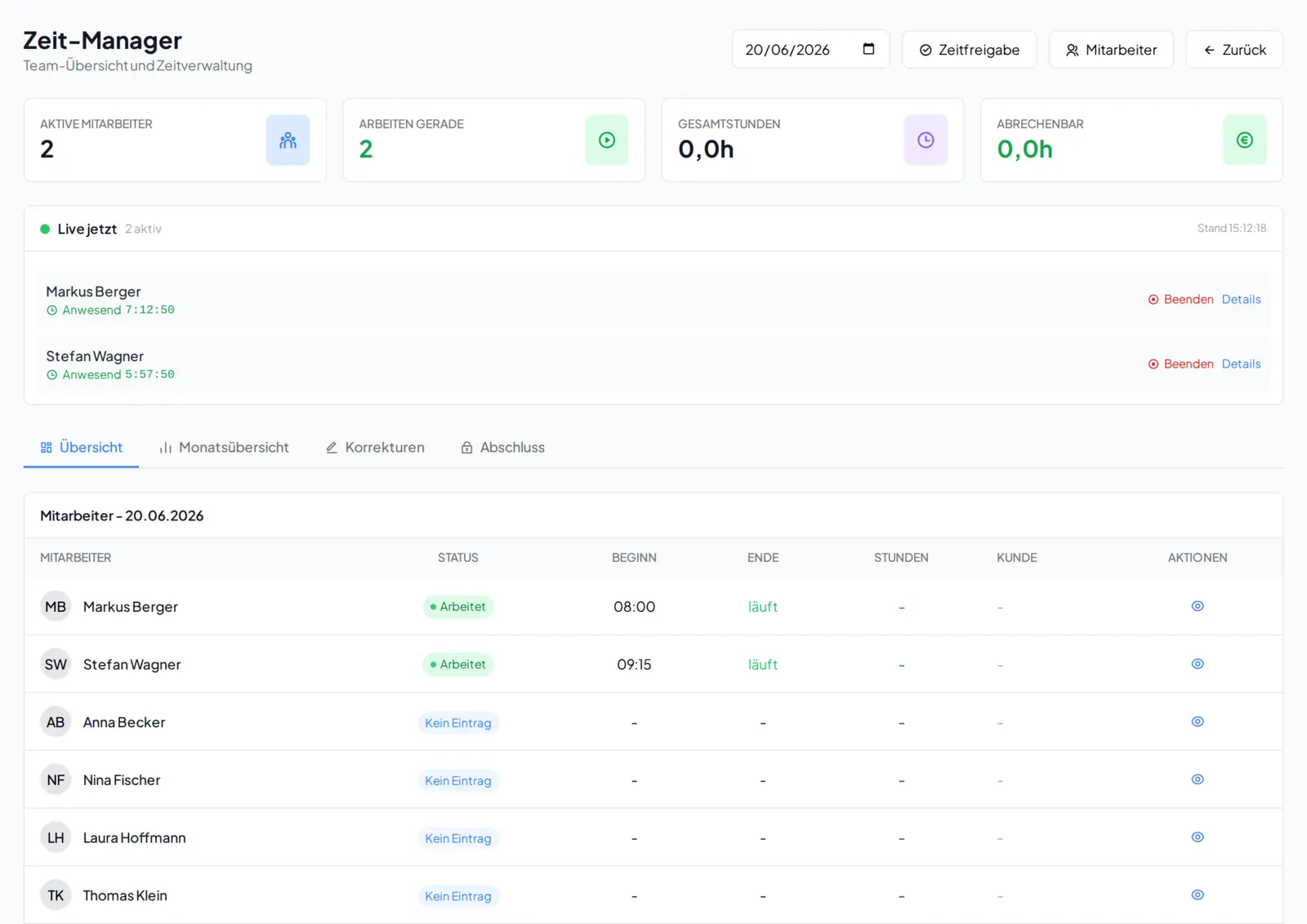Stop Markus Berger's session with Beenden
1307x924 pixels.
(x=1180, y=299)
